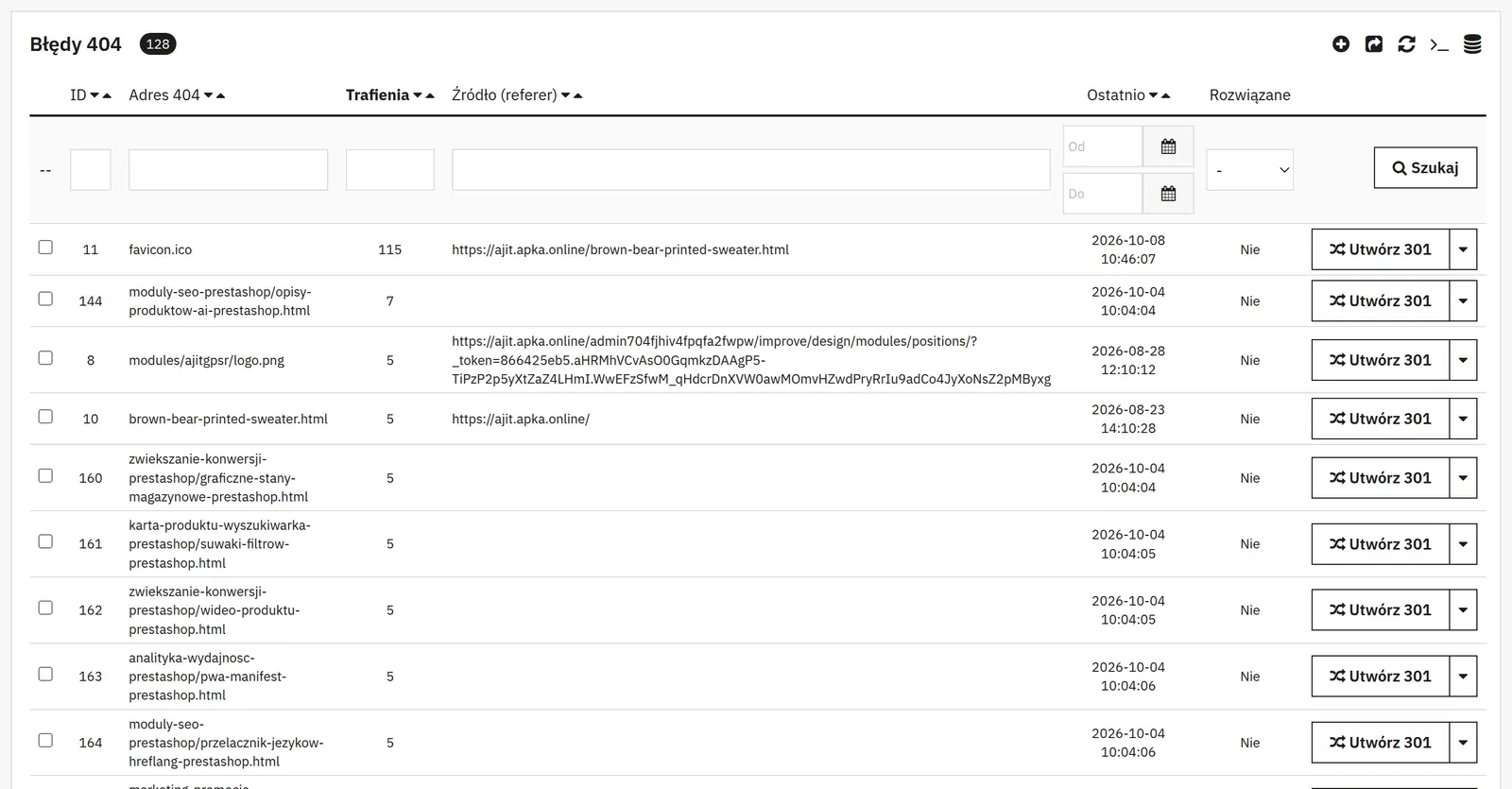This screenshot has height=789, width=1512.
Task: Click the Źródło (referer) filter input
Action: coord(751,170)
